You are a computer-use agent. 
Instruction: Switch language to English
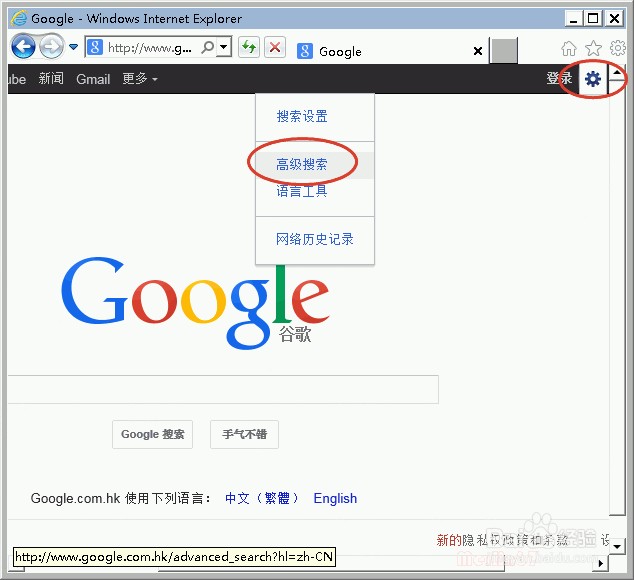(335, 498)
